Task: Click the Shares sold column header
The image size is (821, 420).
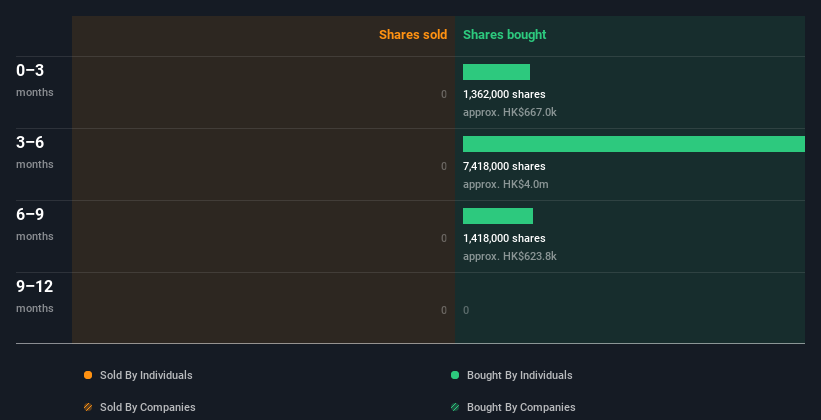Action: [413, 35]
